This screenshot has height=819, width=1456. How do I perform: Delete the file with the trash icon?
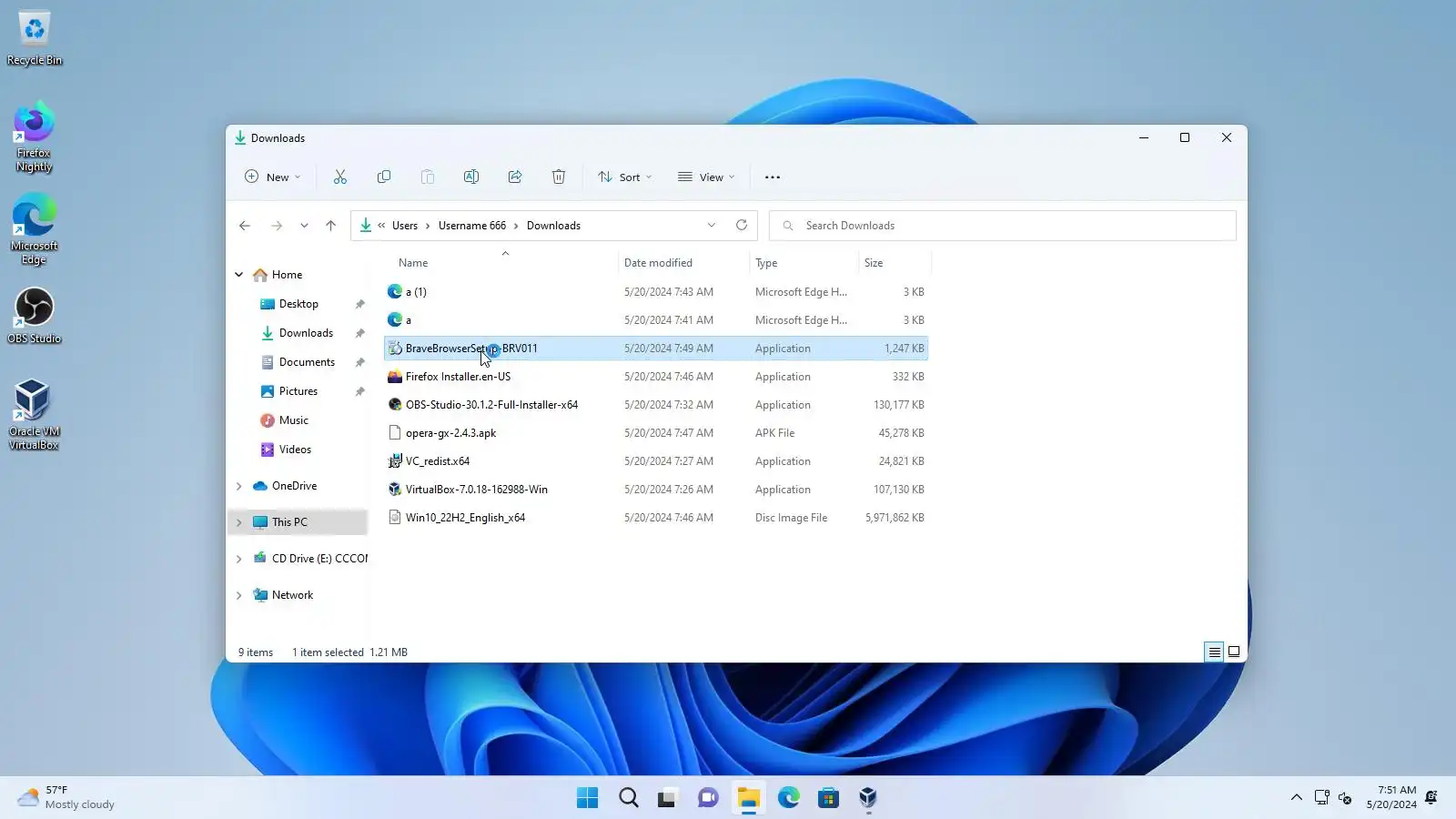pos(559,177)
